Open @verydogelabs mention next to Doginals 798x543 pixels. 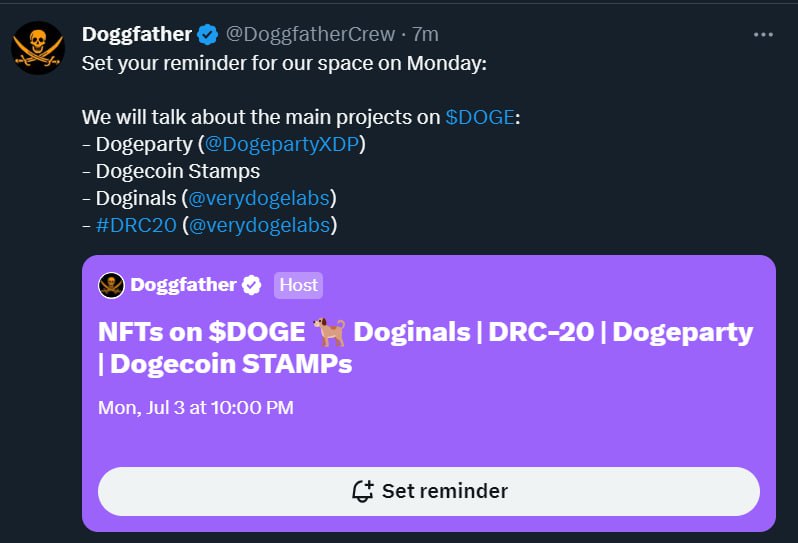(259, 198)
